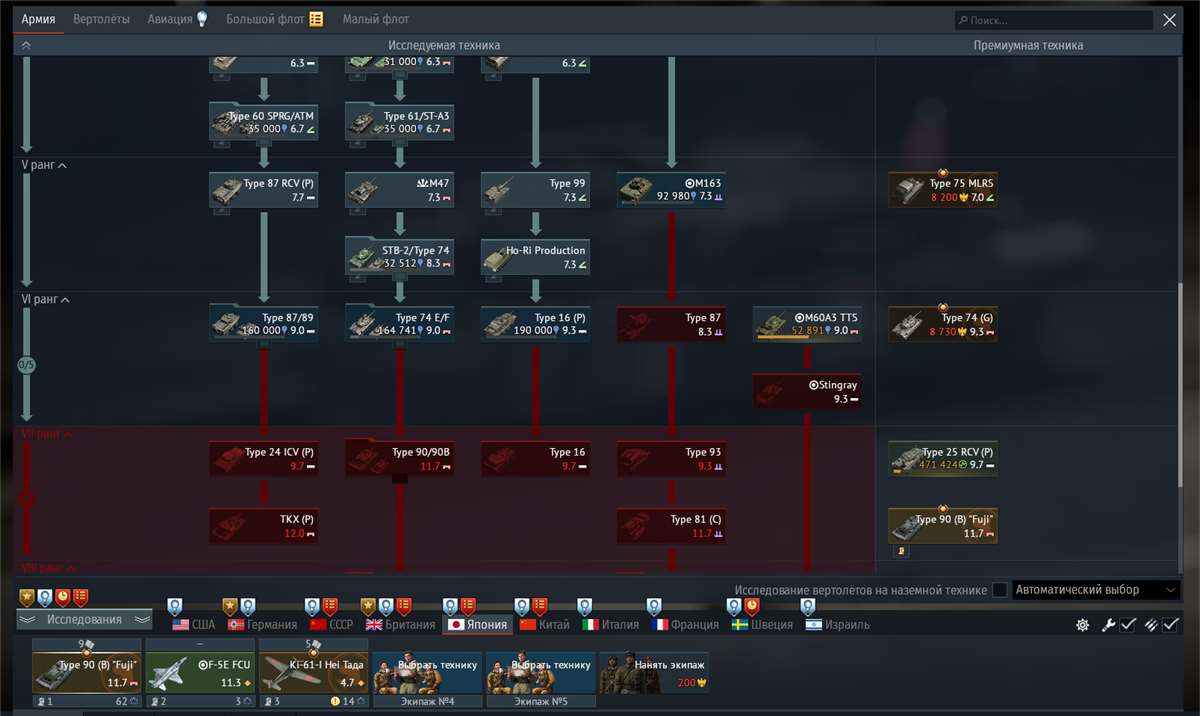Toggle the checkmark at the far bottom right

coord(1172,624)
